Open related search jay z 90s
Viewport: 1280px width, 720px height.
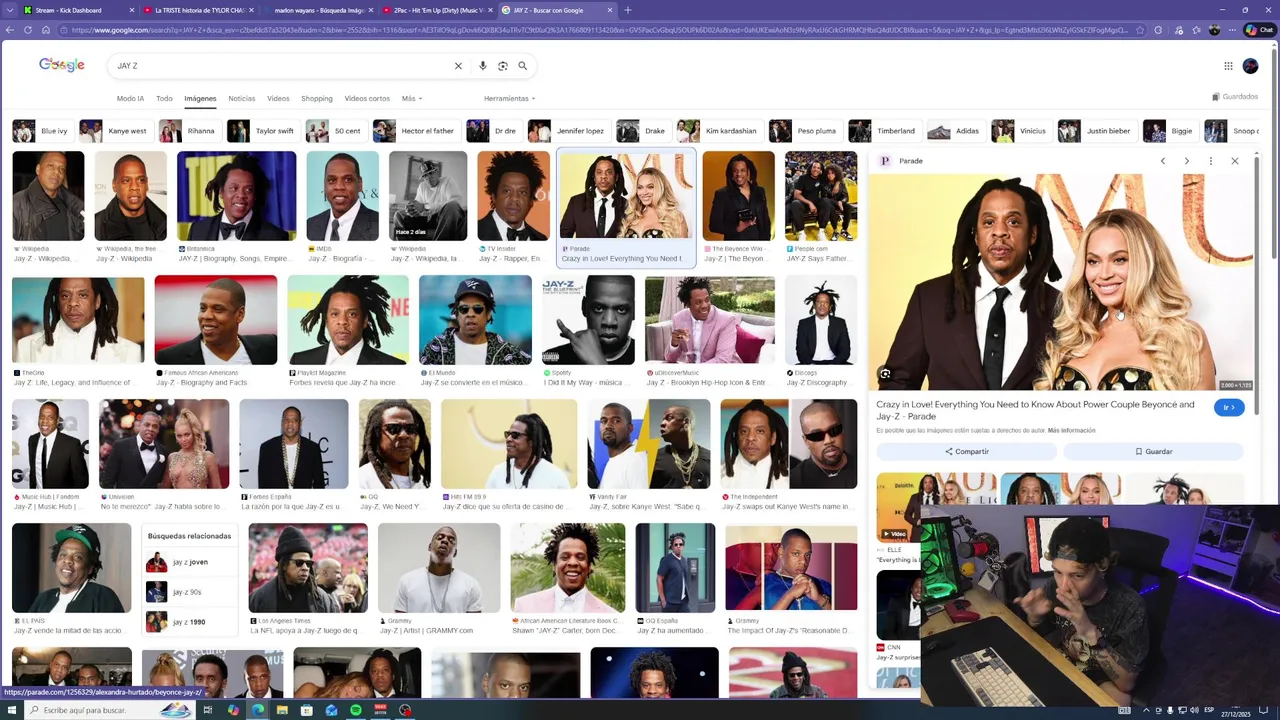click(190, 592)
